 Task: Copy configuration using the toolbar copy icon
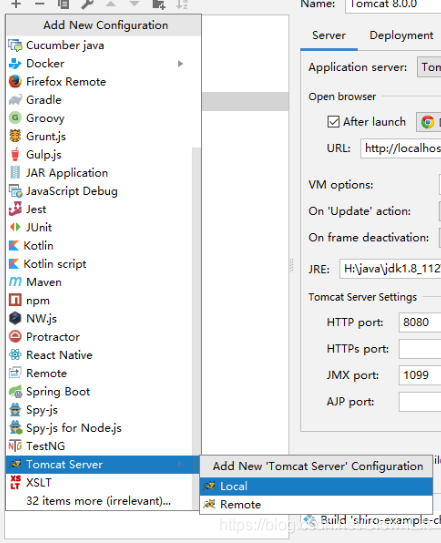63,4
